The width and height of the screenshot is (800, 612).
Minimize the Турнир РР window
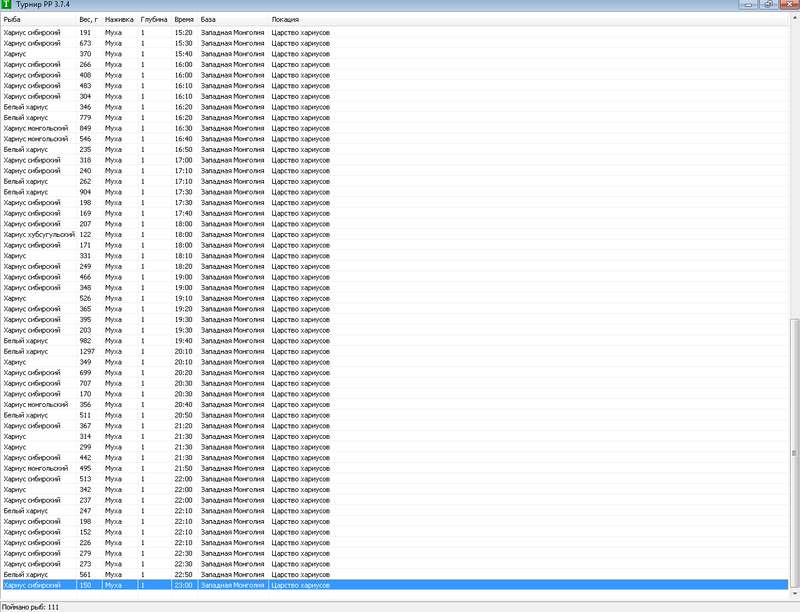click(748, 5)
